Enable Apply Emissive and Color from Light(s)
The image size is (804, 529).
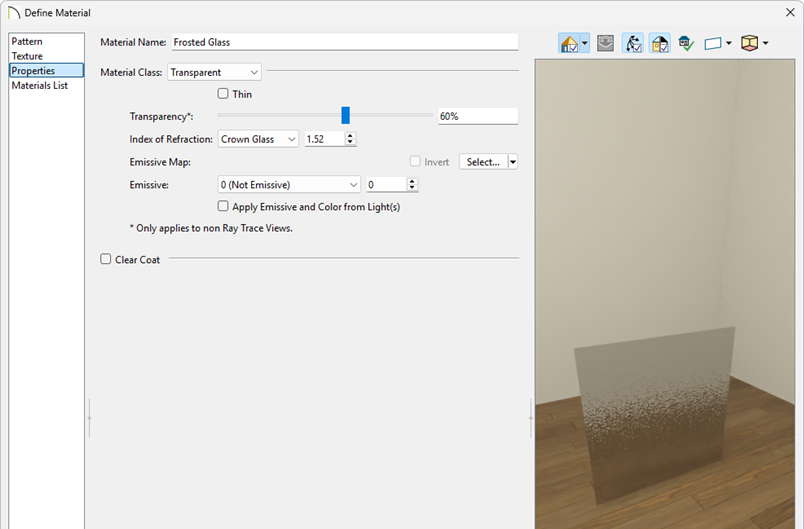point(223,206)
